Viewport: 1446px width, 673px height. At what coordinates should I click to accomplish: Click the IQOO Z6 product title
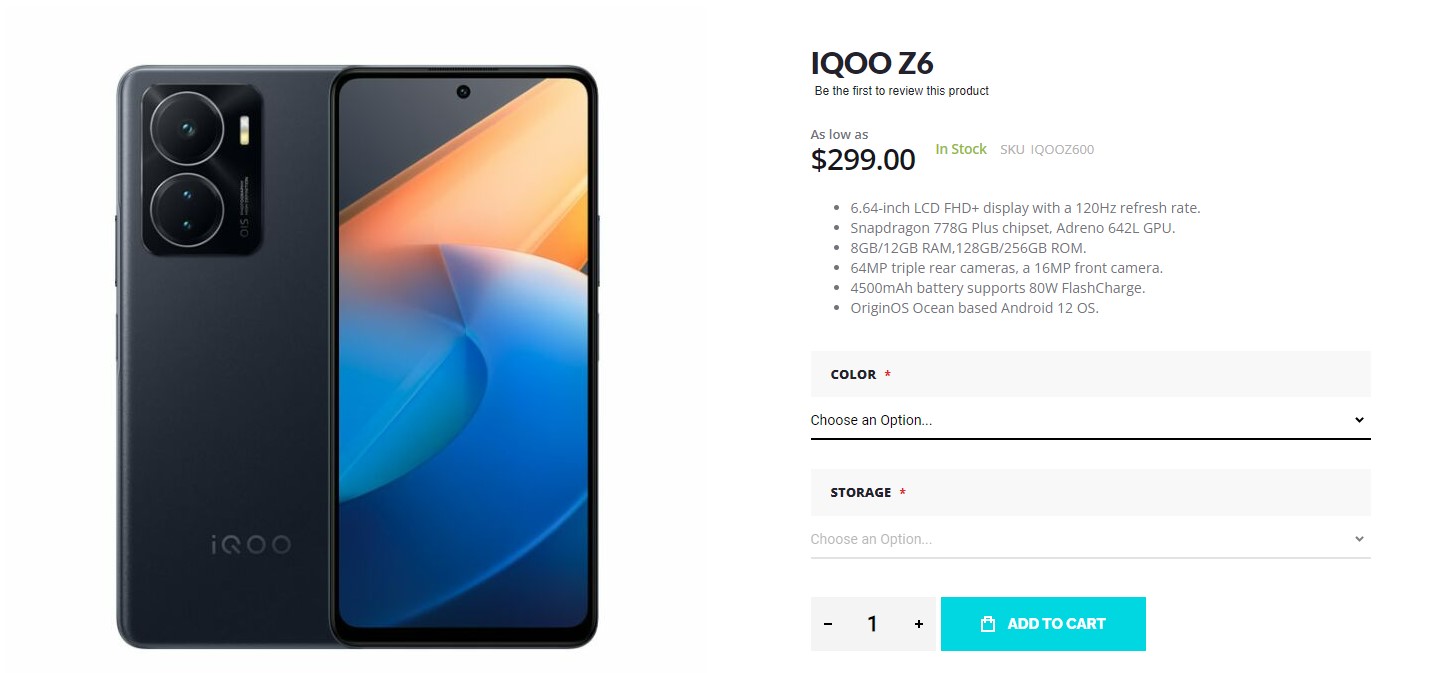pos(872,62)
